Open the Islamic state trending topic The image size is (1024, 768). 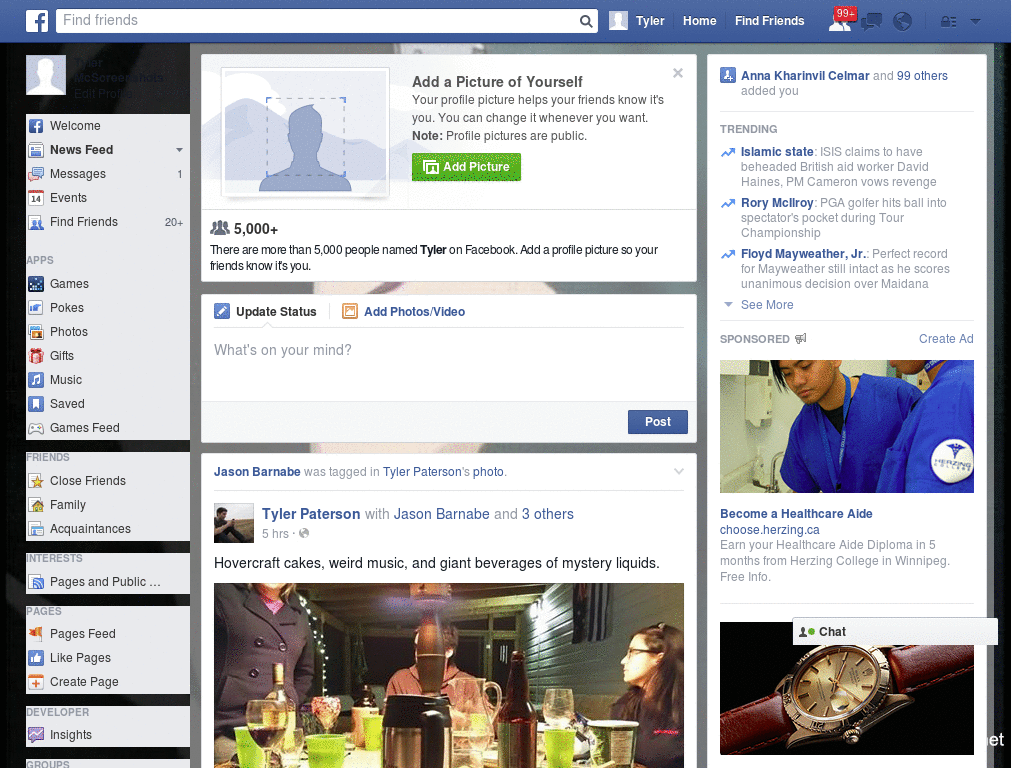[777, 152]
